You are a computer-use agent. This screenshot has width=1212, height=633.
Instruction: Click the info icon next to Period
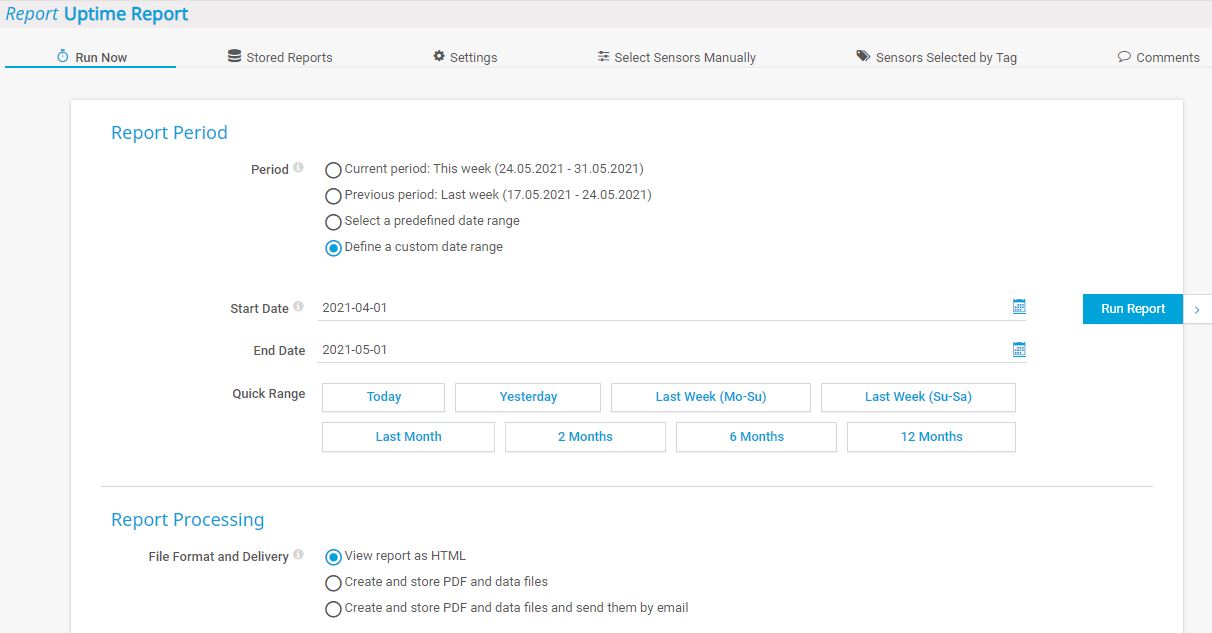pos(298,165)
